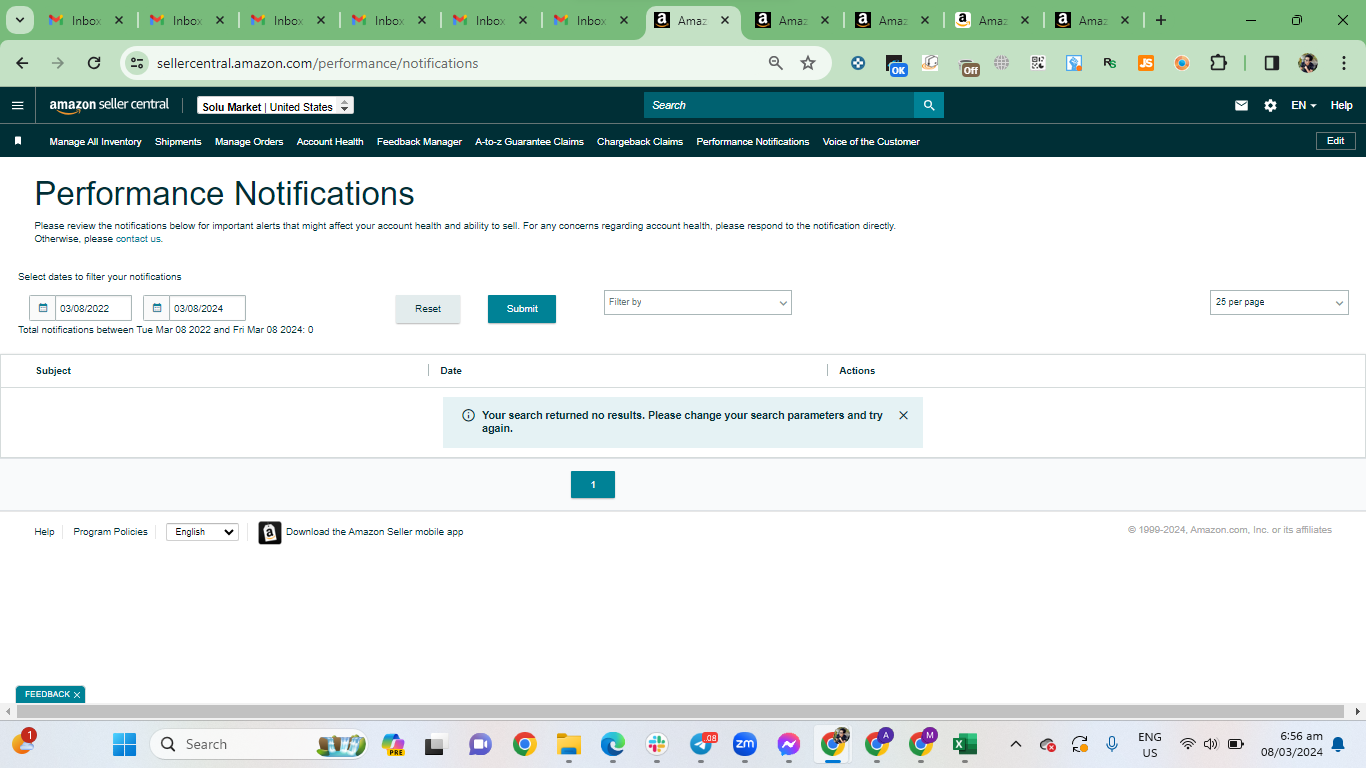This screenshot has width=1366, height=768.
Task: Expand the EN language dropdown
Action: point(1303,105)
